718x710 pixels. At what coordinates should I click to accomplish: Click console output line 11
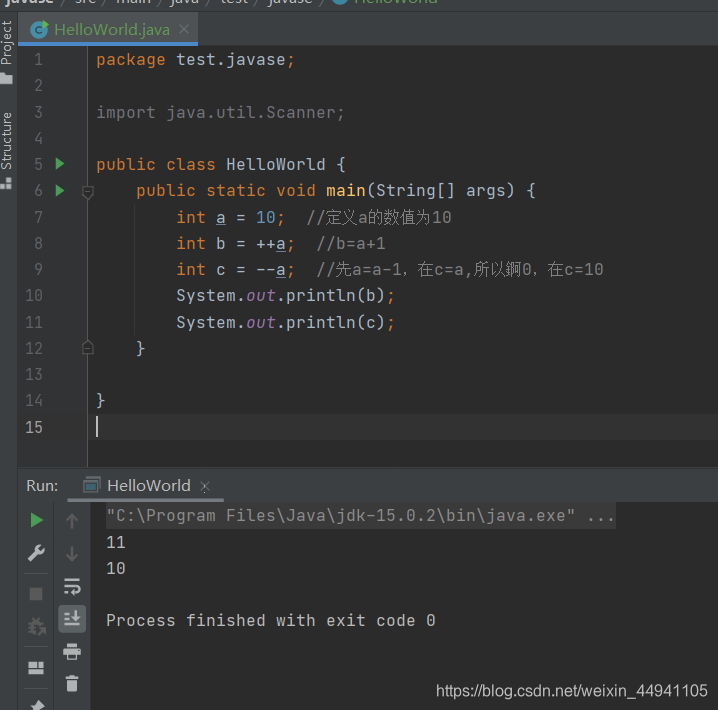[115, 542]
